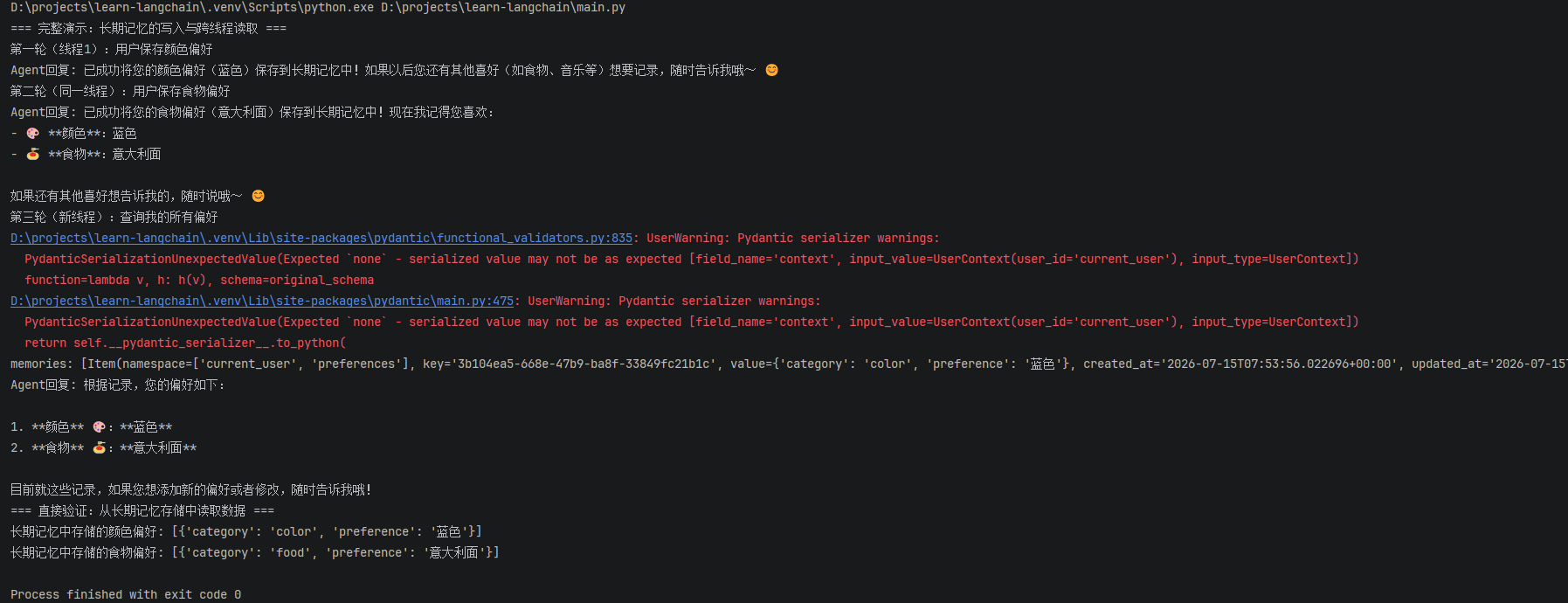1568x603 pixels.
Task: Click the 'function=lambda v, h: h(v)' warning line
Action: point(199,280)
